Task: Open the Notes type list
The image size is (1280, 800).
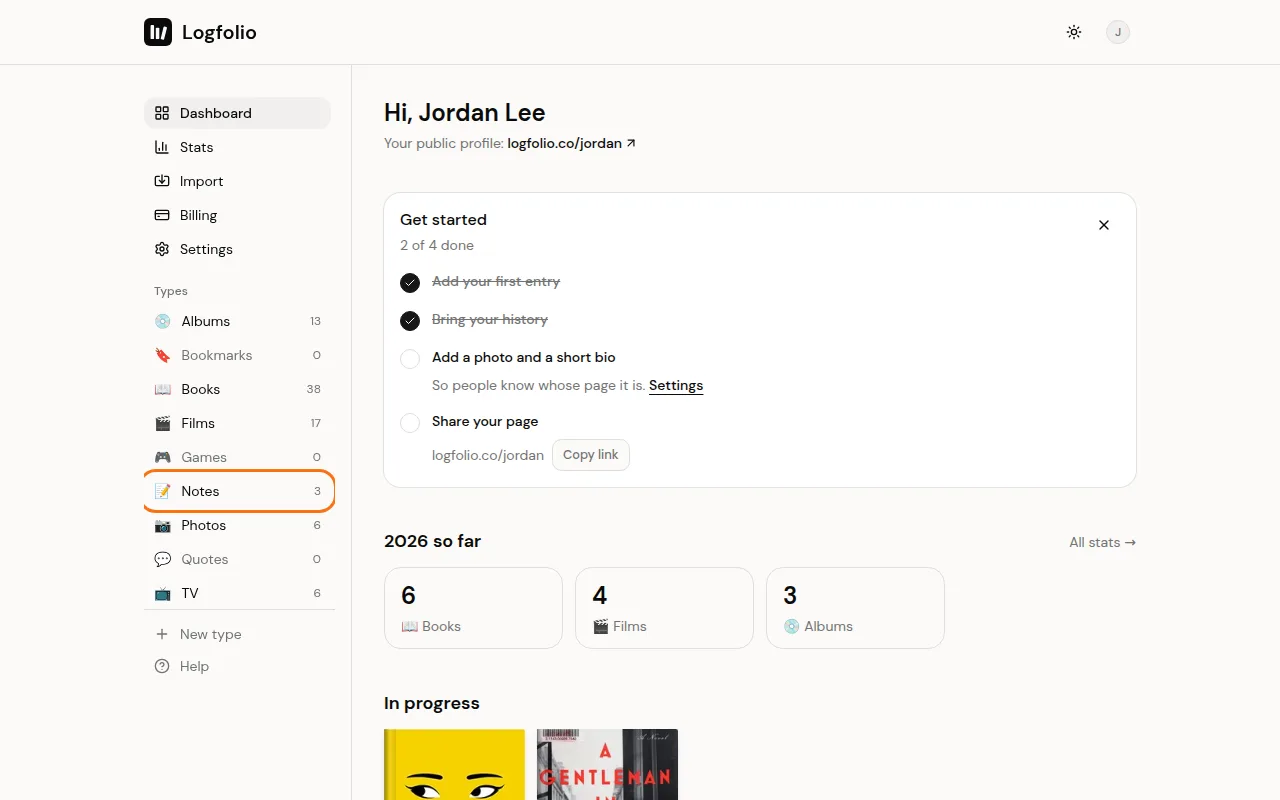Action: [237, 491]
